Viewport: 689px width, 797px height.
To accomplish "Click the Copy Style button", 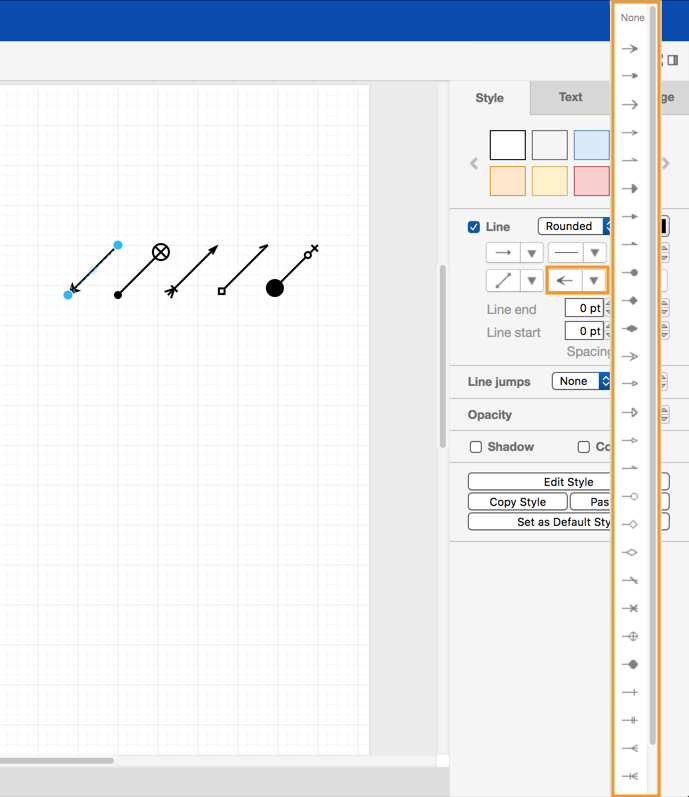I will tap(517, 502).
